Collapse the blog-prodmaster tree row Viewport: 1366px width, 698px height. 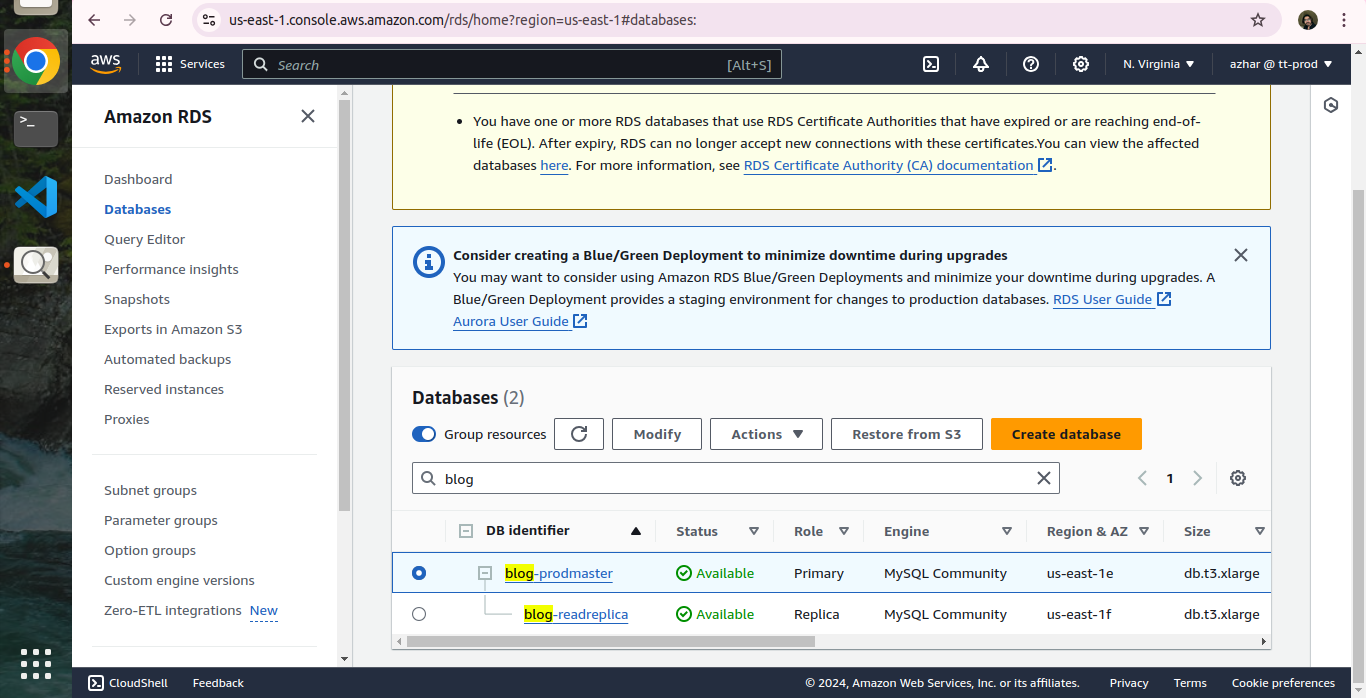coord(485,573)
